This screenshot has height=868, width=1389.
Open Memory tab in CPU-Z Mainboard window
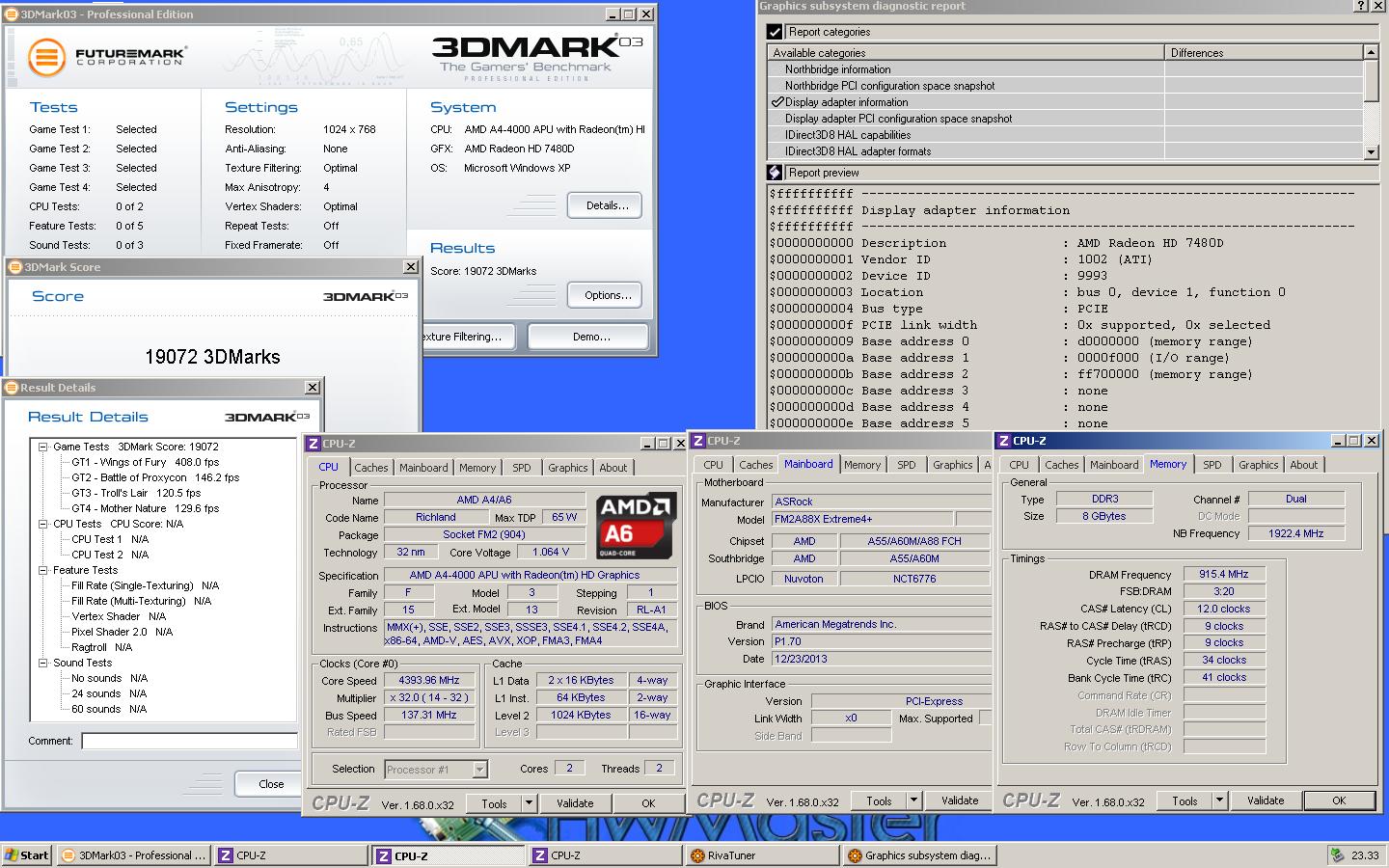point(862,465)
